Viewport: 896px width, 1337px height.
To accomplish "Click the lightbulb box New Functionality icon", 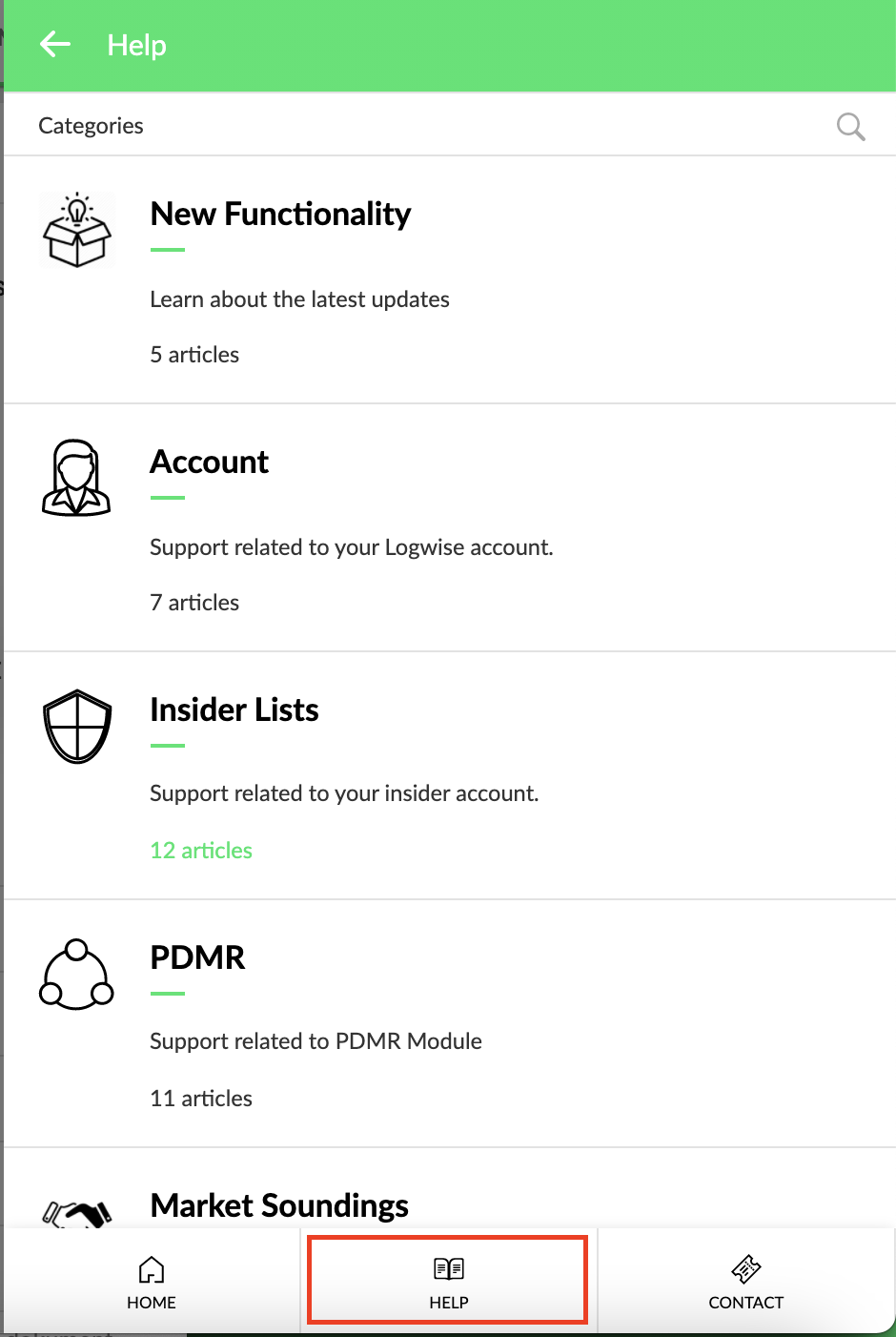I will (77, 230).
